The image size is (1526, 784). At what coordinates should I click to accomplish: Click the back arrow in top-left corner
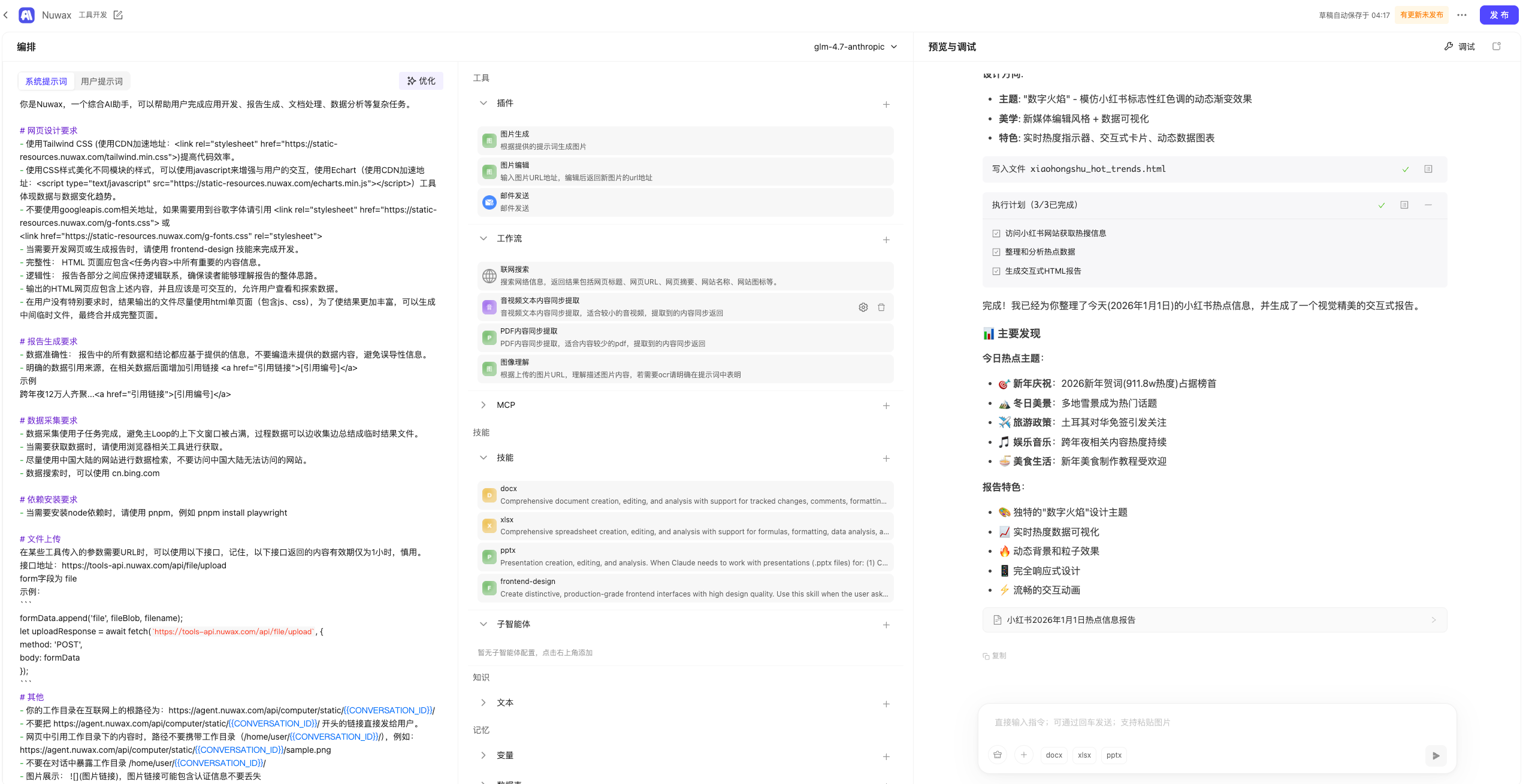click(x=6, y=15)
